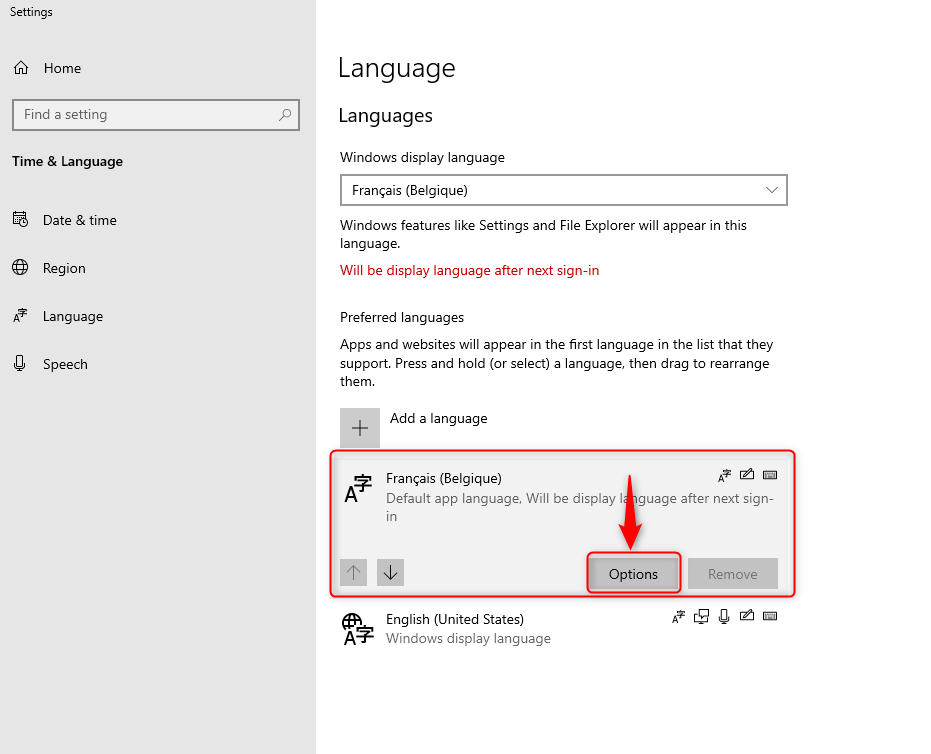Click the Home house icon

tap(21, 68)
